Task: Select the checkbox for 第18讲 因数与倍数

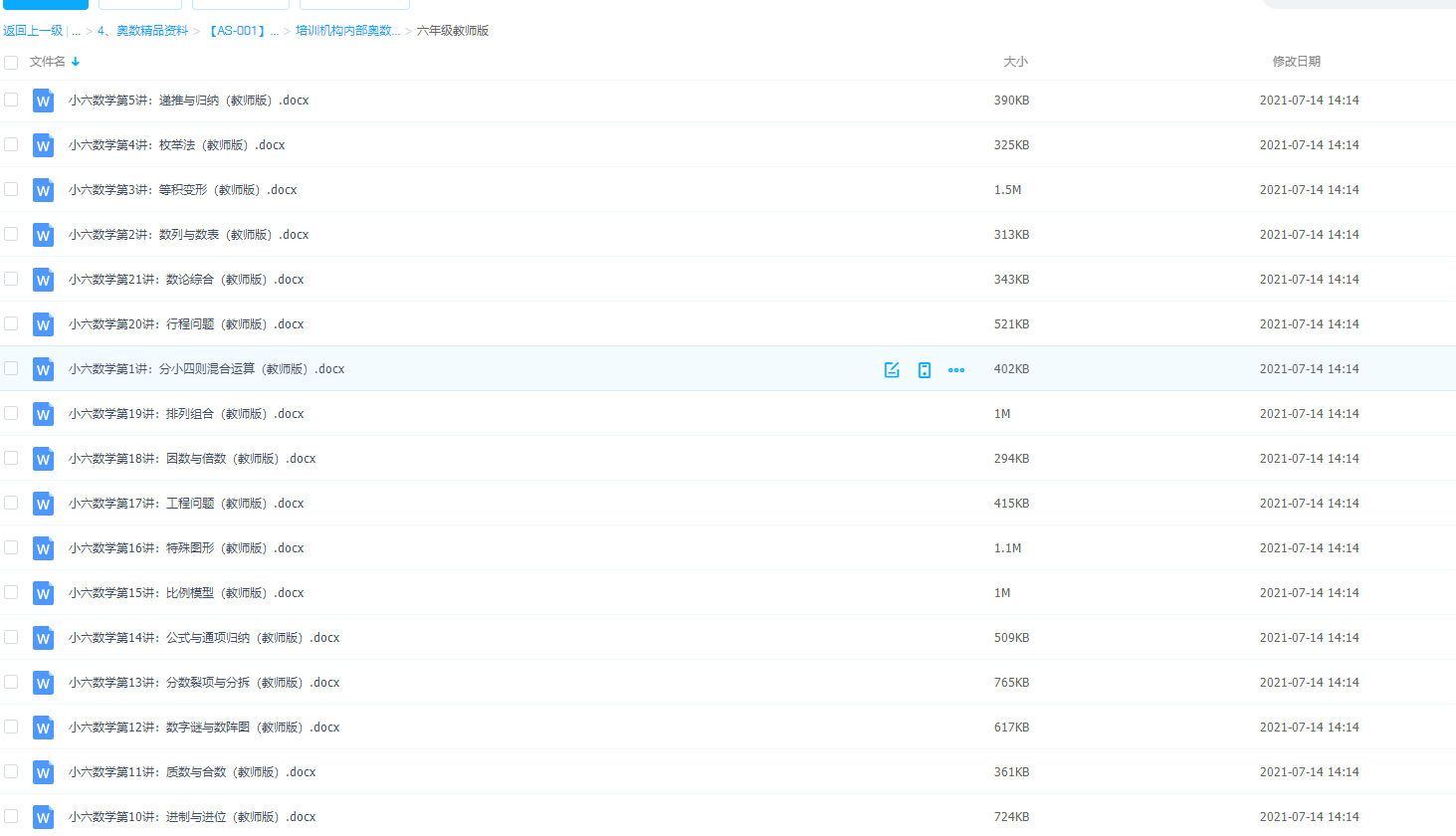Action: [x=11, y=458]
